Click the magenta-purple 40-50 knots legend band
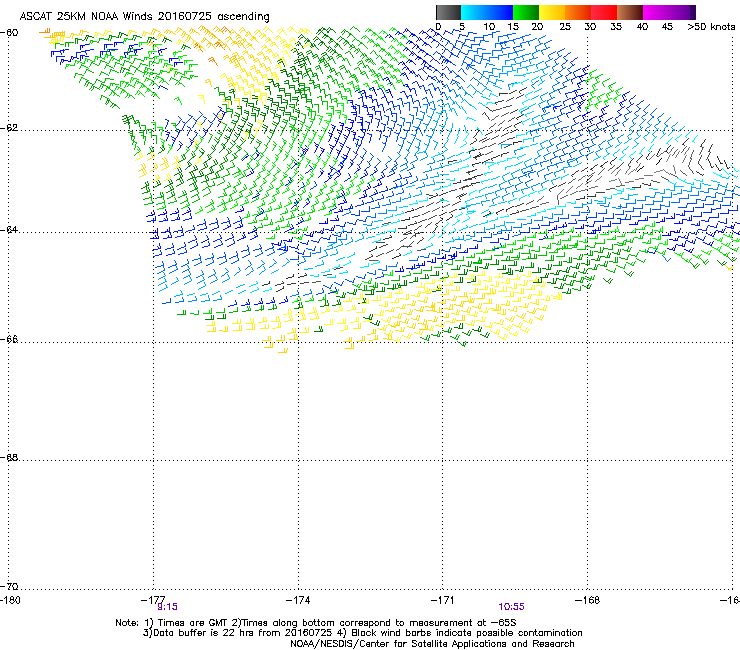The width and height of the screenshot is (740, 650). 669,12
